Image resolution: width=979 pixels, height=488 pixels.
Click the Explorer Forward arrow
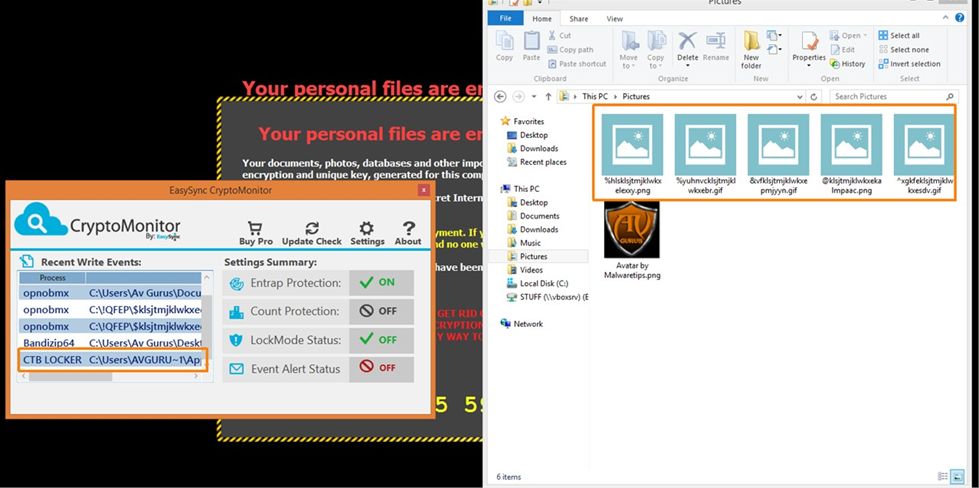coord(518,97)
